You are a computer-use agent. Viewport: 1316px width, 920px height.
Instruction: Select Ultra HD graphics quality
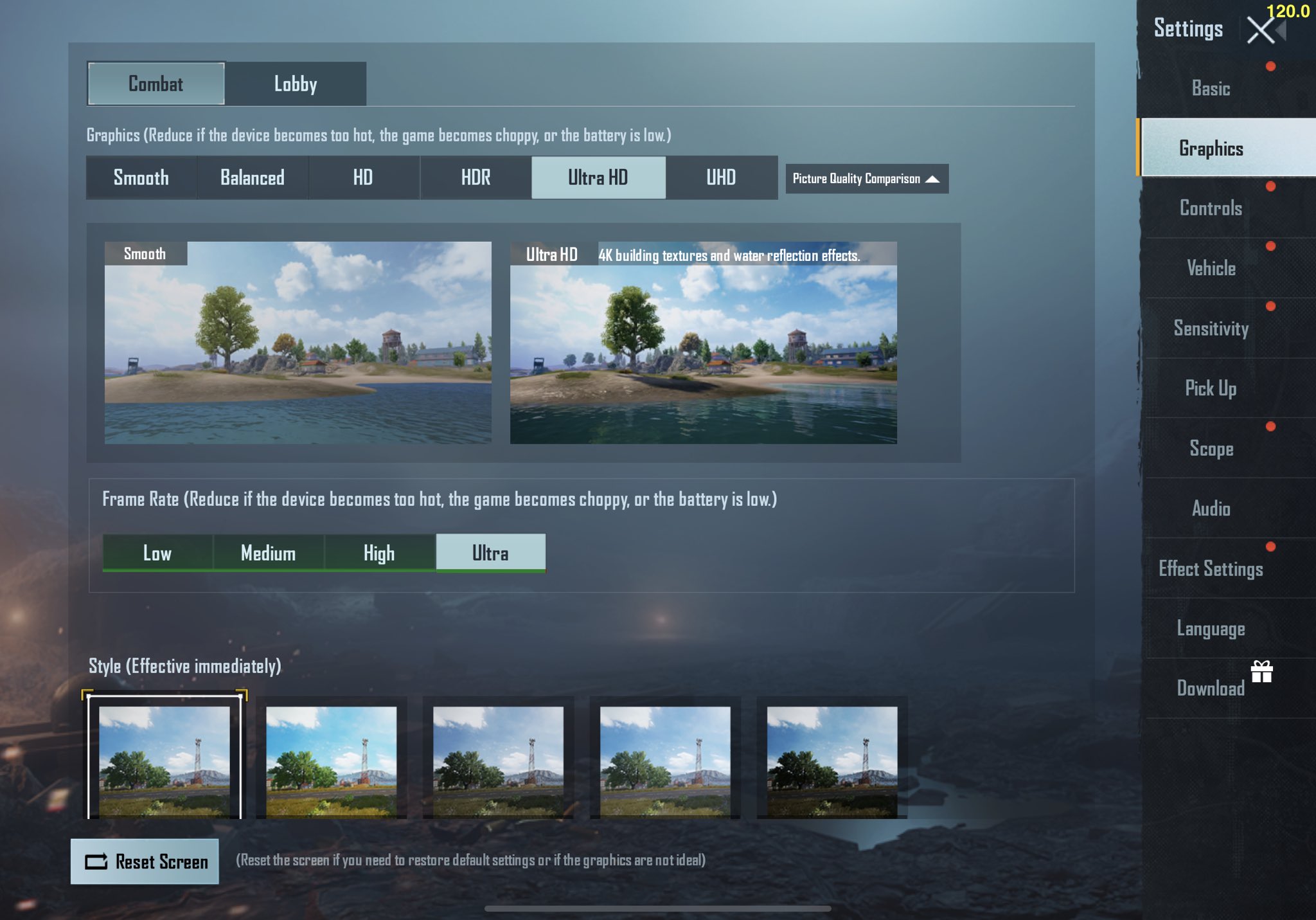(x=597, y=178)
